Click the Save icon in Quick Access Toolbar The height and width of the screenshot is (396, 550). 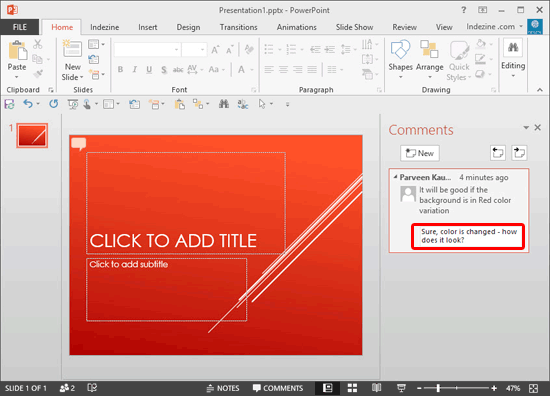point(9,104)
